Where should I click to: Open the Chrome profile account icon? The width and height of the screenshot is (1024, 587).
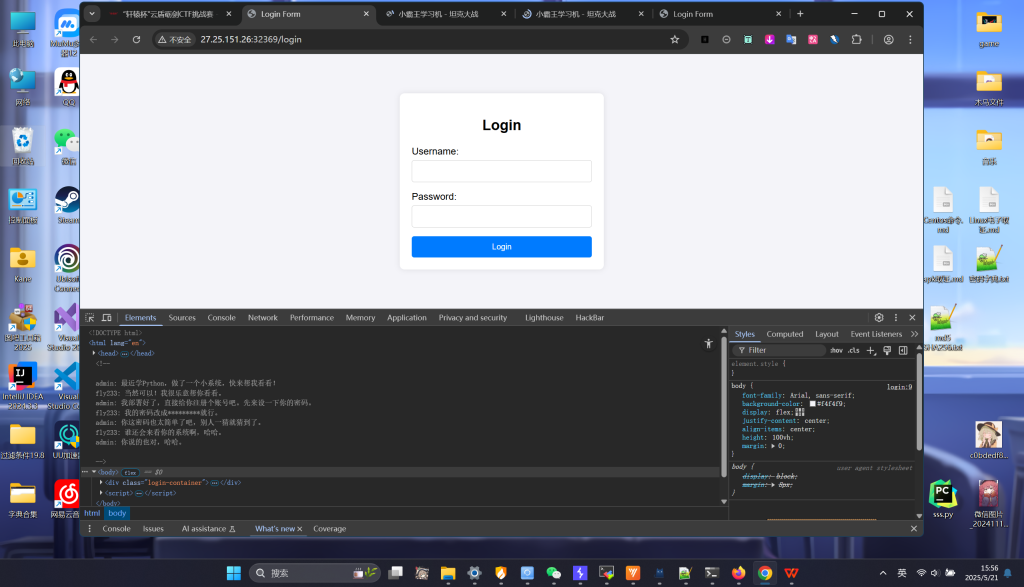pyautogui.click(x=889, y=40)
